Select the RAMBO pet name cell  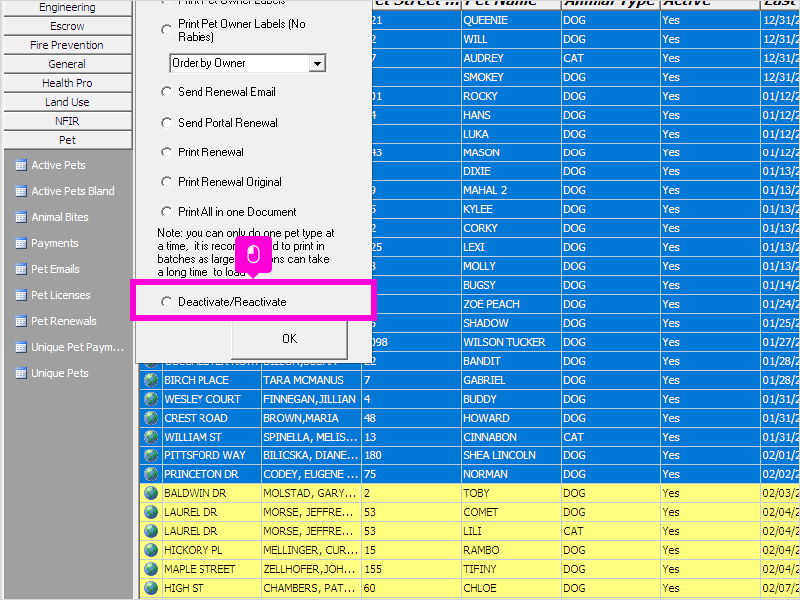511,550
